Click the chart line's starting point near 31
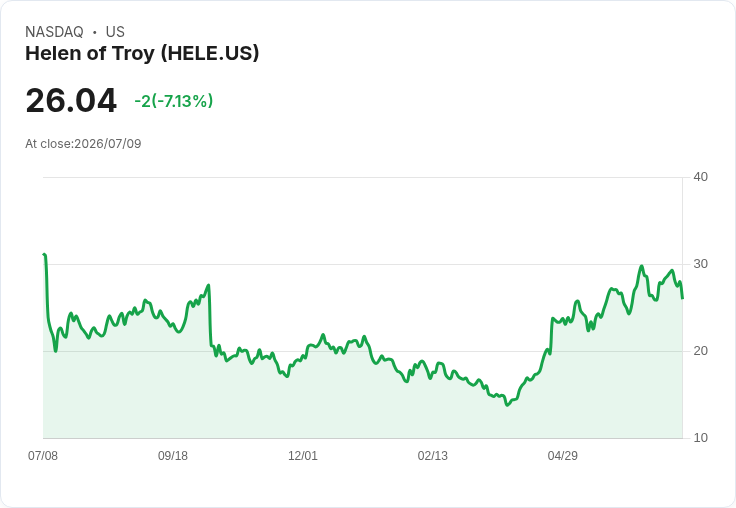This screenshot has width=736, height=508. click(x=44, y=254)
